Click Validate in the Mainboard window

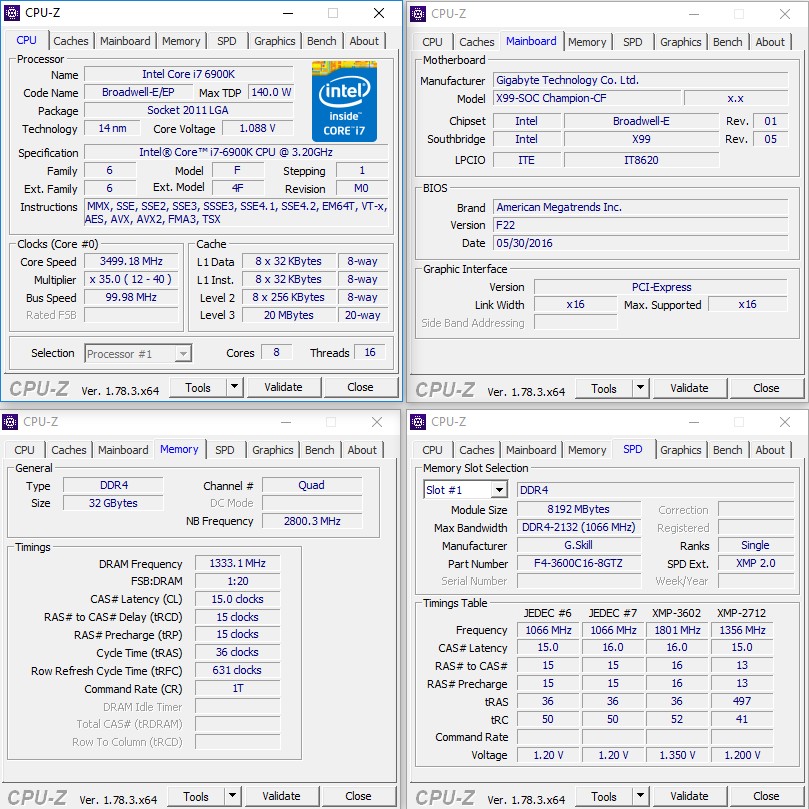coord(689,388)
